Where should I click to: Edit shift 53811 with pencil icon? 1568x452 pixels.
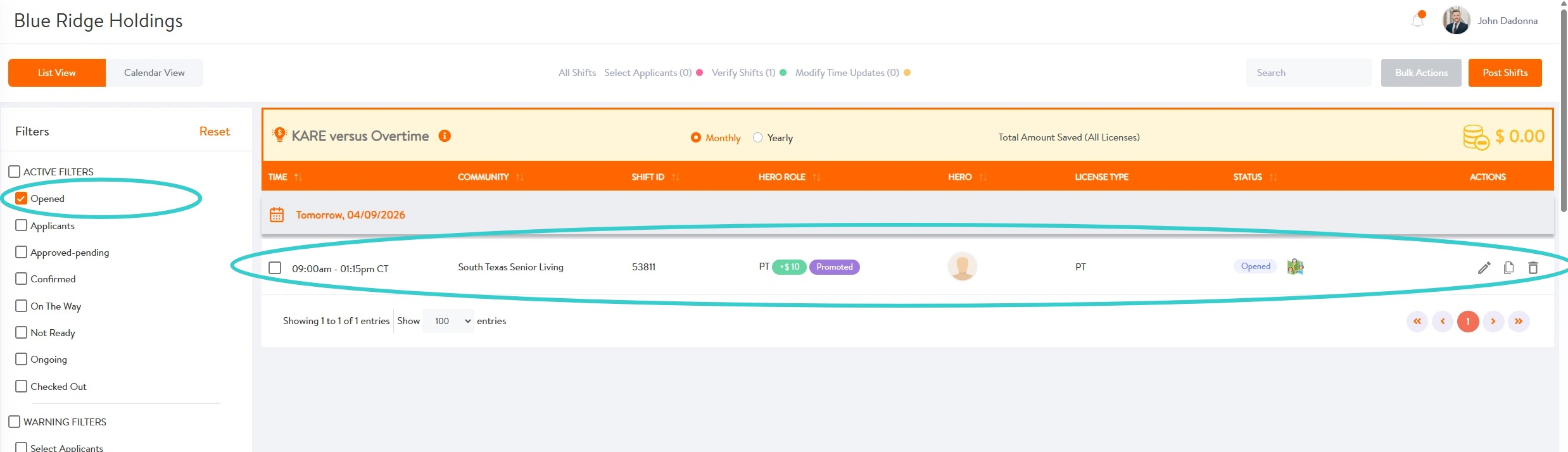1484,268
